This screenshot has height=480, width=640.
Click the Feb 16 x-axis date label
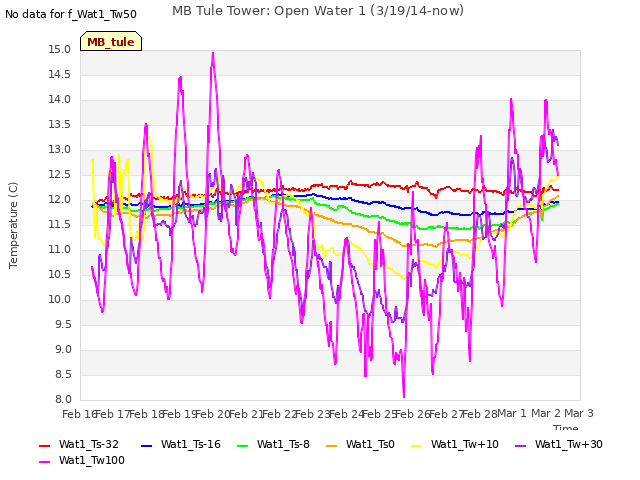tap(78, 414)
